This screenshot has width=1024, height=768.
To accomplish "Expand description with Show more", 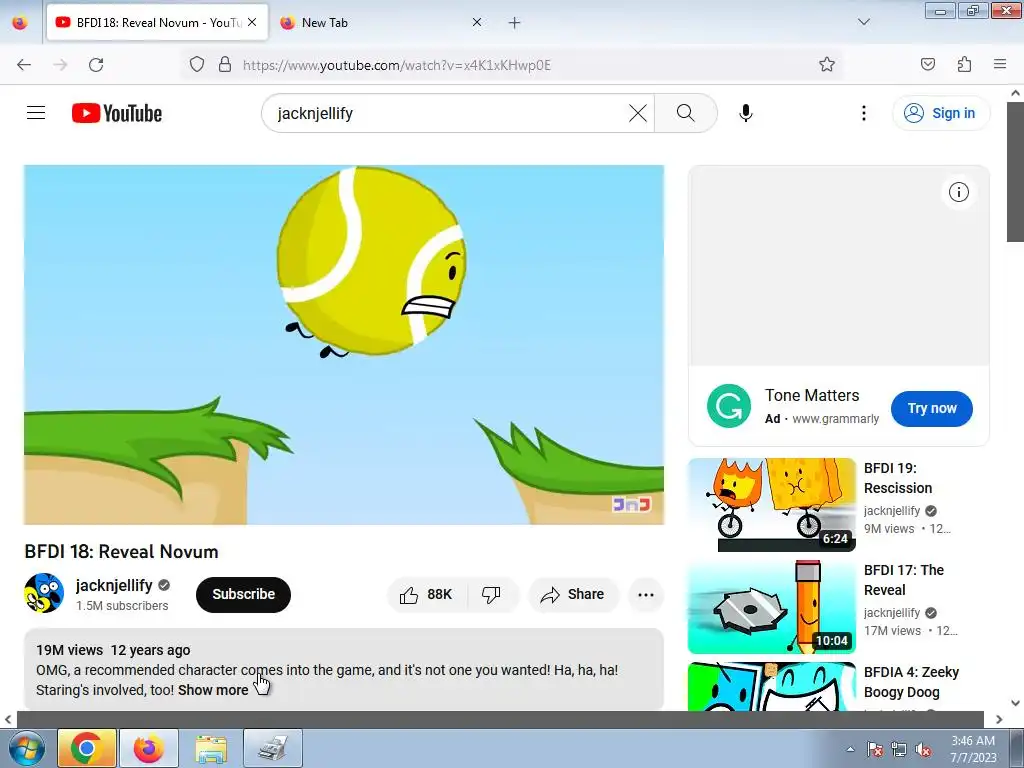I will tap(213, 690).
